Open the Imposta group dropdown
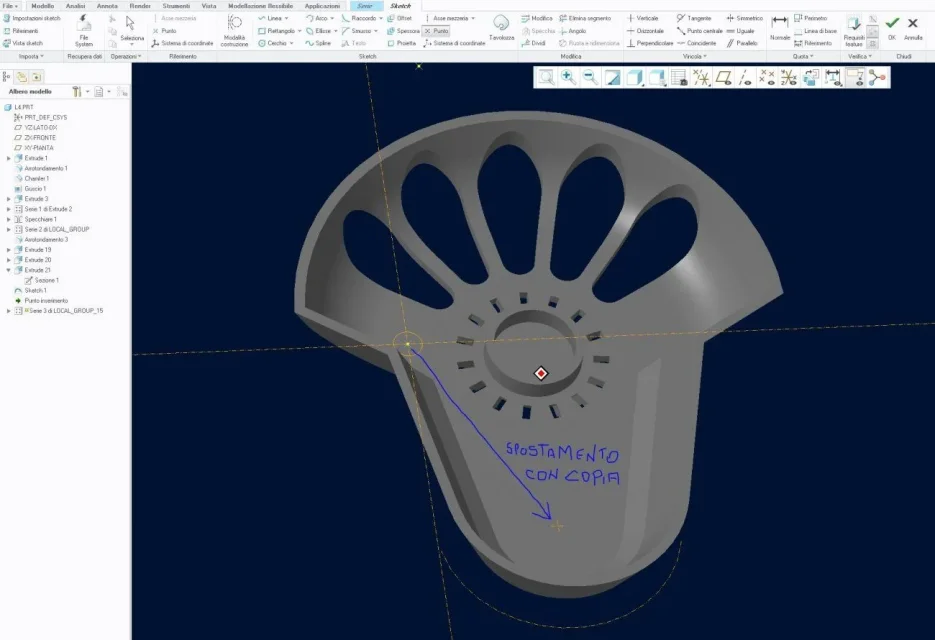The image size is (935, 640). click(30, 56)
